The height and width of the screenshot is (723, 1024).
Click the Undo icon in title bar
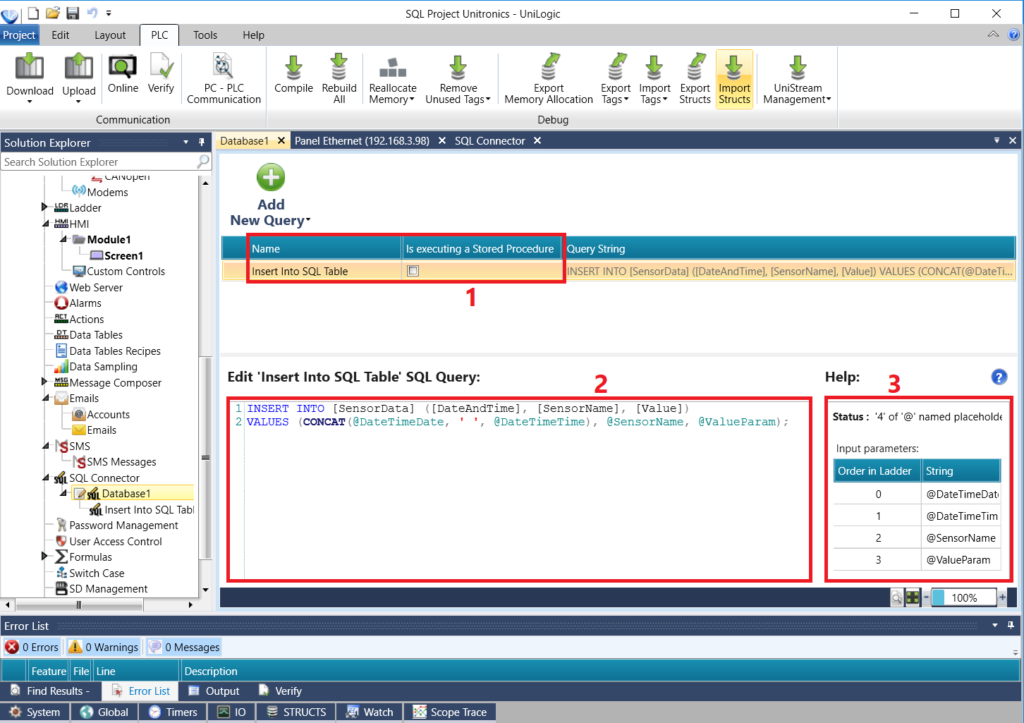92,12
